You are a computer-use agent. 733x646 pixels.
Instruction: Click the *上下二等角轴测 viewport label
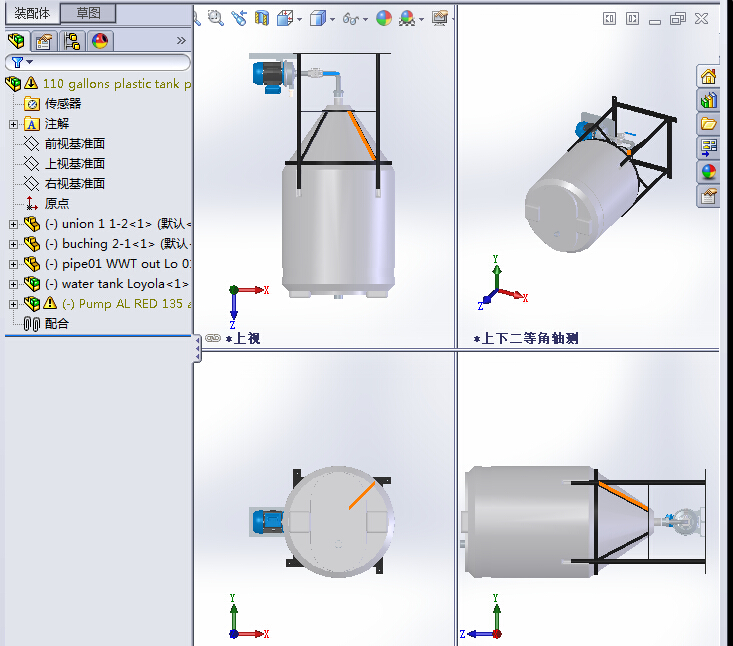[x=526, y=338]
